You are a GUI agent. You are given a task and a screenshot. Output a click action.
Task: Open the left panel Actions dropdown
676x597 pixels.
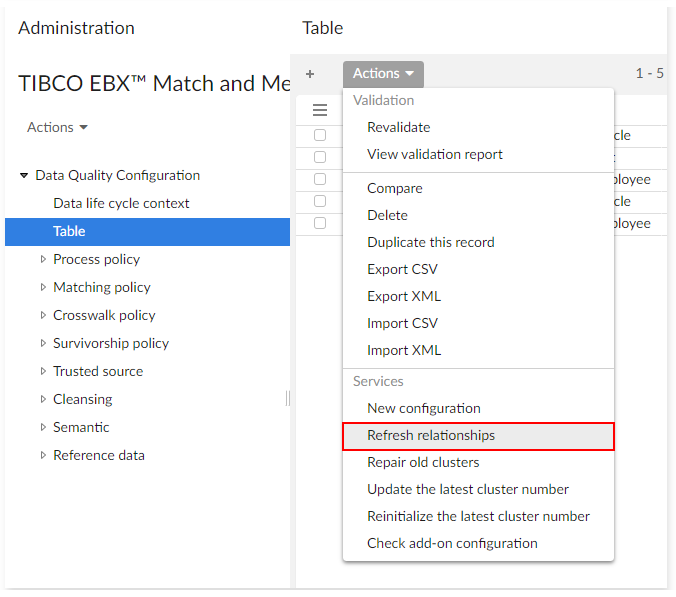pos(57,127)
